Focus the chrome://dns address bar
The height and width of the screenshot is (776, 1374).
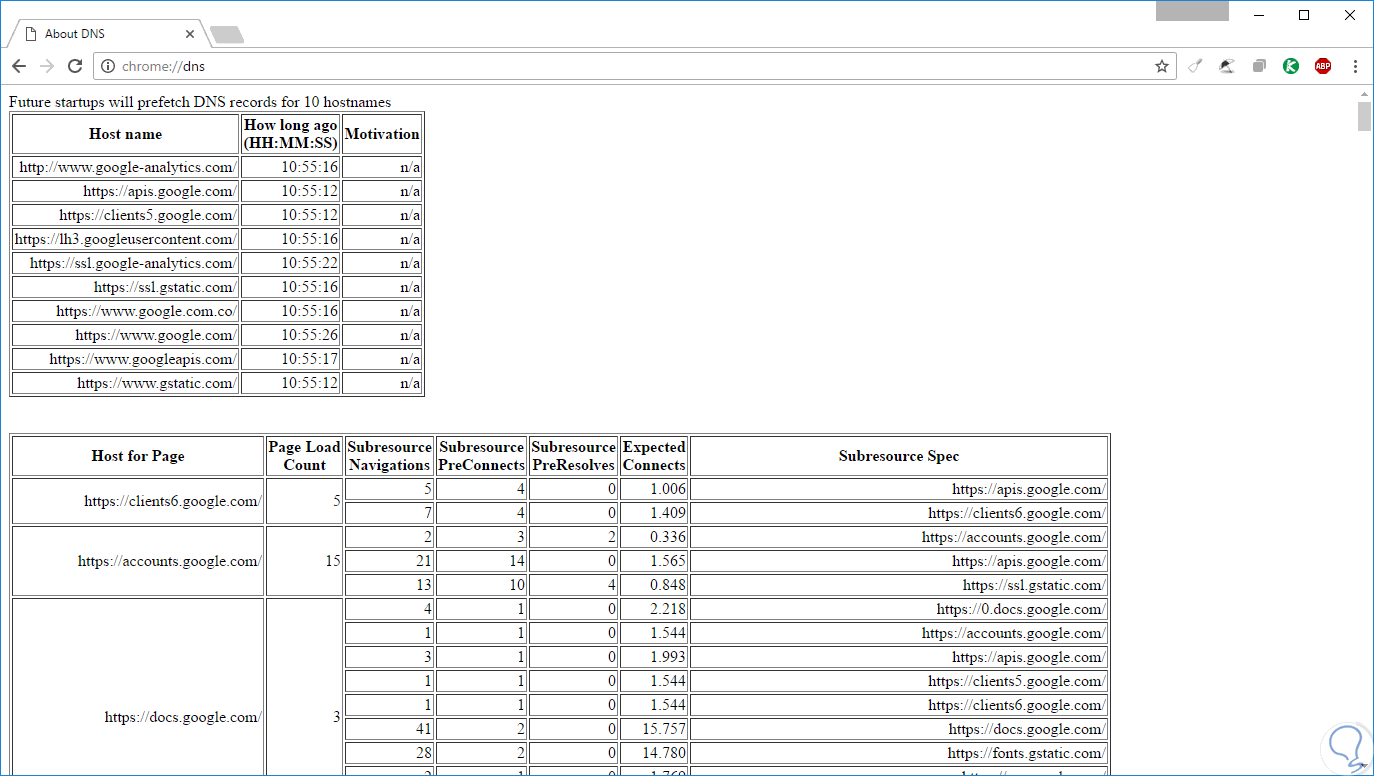coord(635,66)
